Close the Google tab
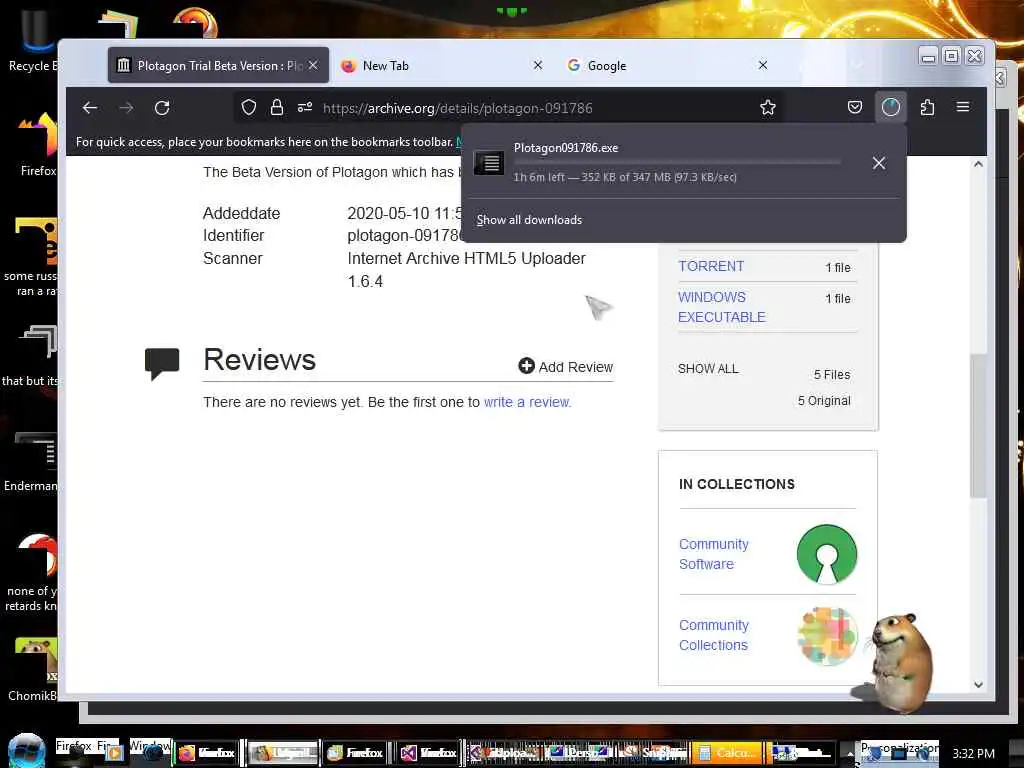 tap(763, 65)
